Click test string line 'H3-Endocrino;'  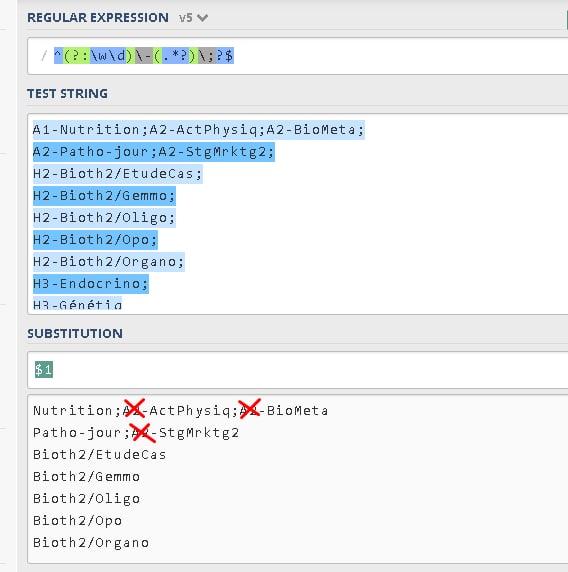click(x=91, y=284)
